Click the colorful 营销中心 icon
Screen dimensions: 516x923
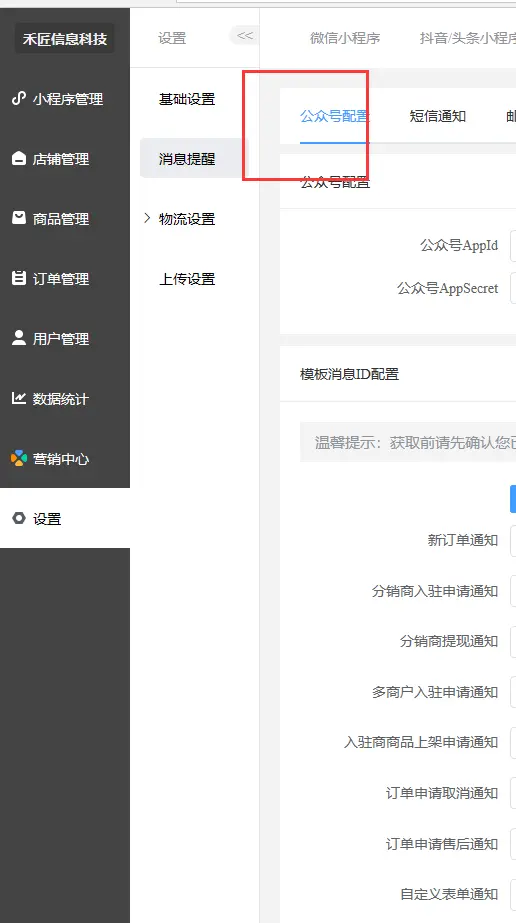(19, 458)
